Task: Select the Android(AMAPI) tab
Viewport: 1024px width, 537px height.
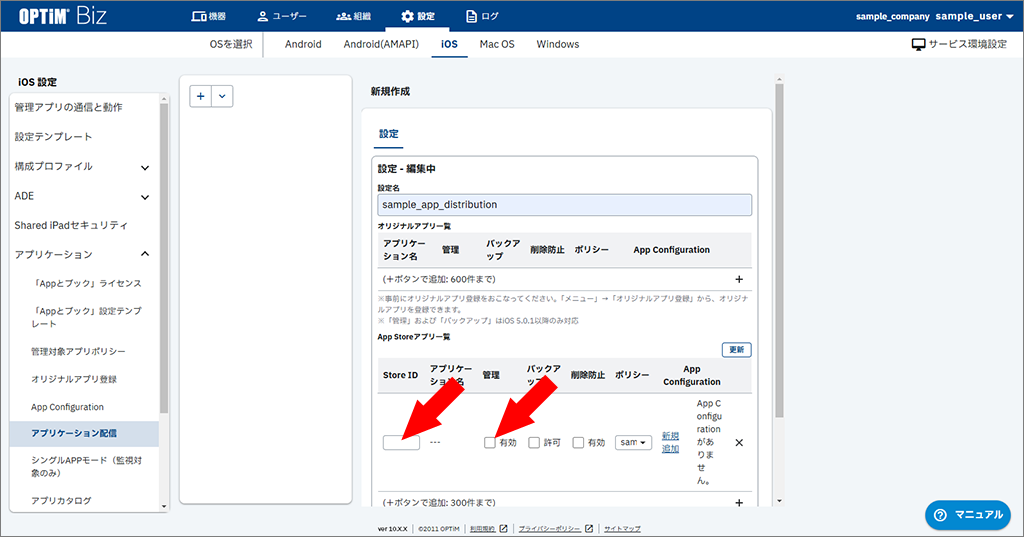Action: tap(381, 44)
